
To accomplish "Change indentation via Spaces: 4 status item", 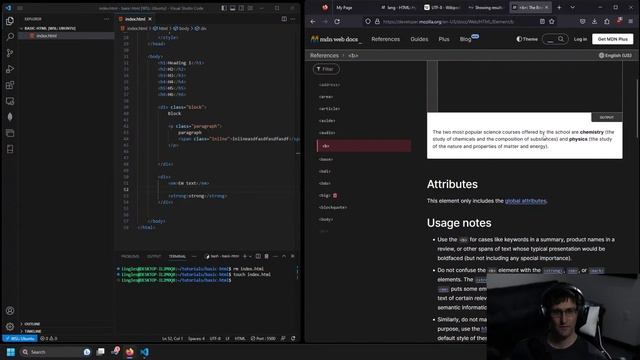I will point(196,338).
